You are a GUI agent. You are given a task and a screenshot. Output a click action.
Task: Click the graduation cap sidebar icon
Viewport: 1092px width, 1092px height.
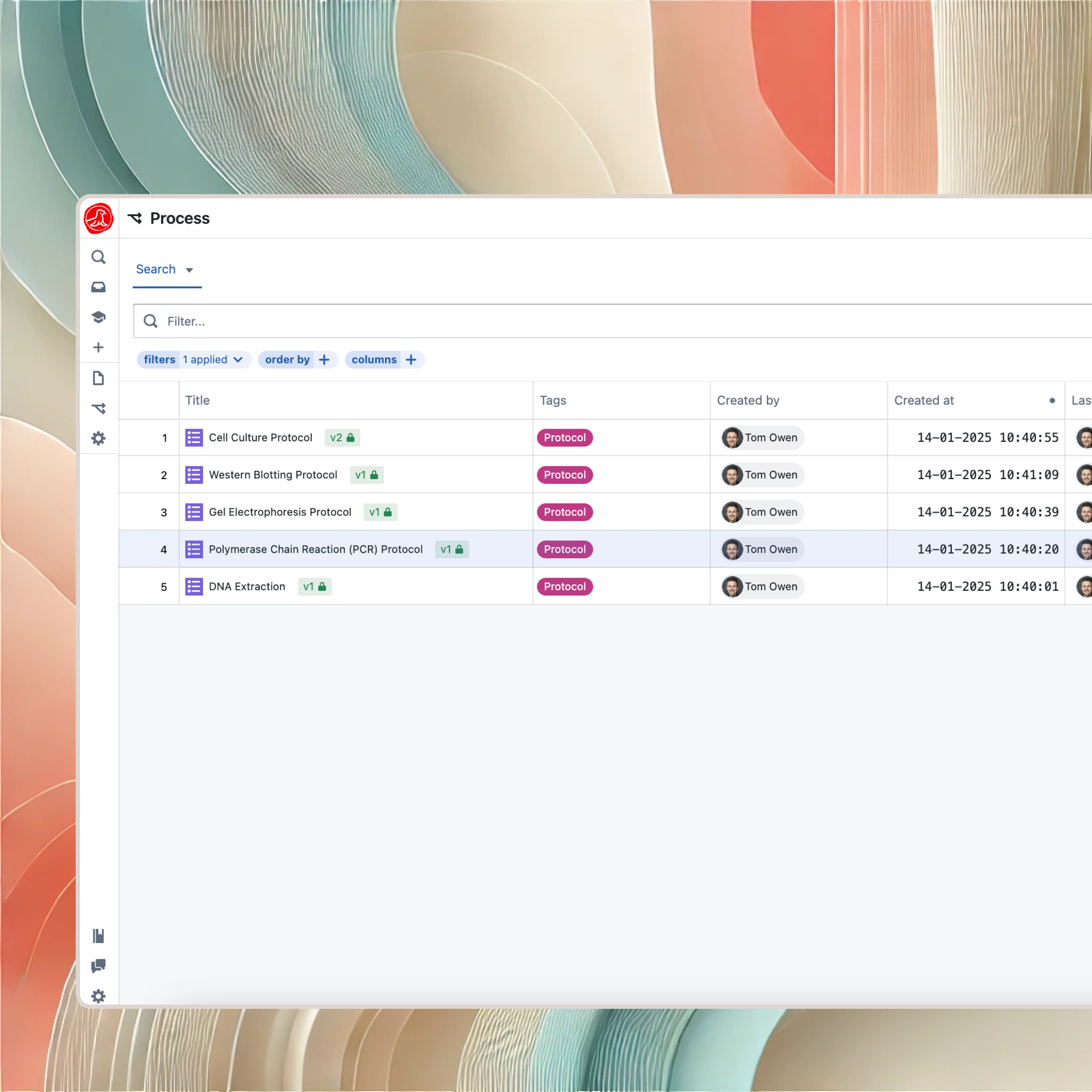[x=98, y=317]
